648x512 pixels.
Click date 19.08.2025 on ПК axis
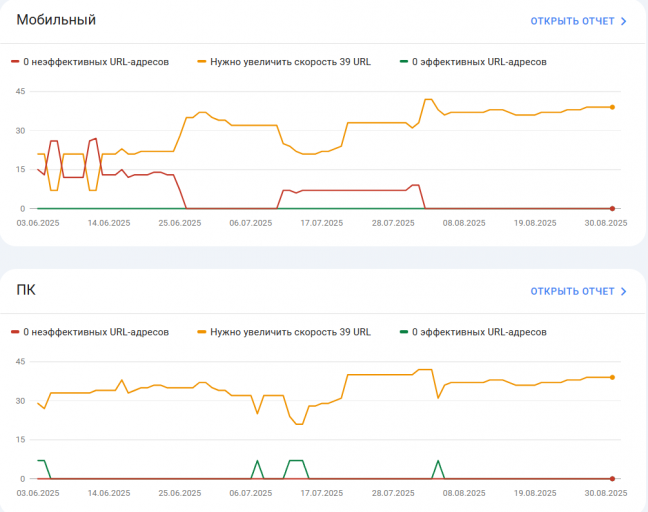[x=535, y=493]
